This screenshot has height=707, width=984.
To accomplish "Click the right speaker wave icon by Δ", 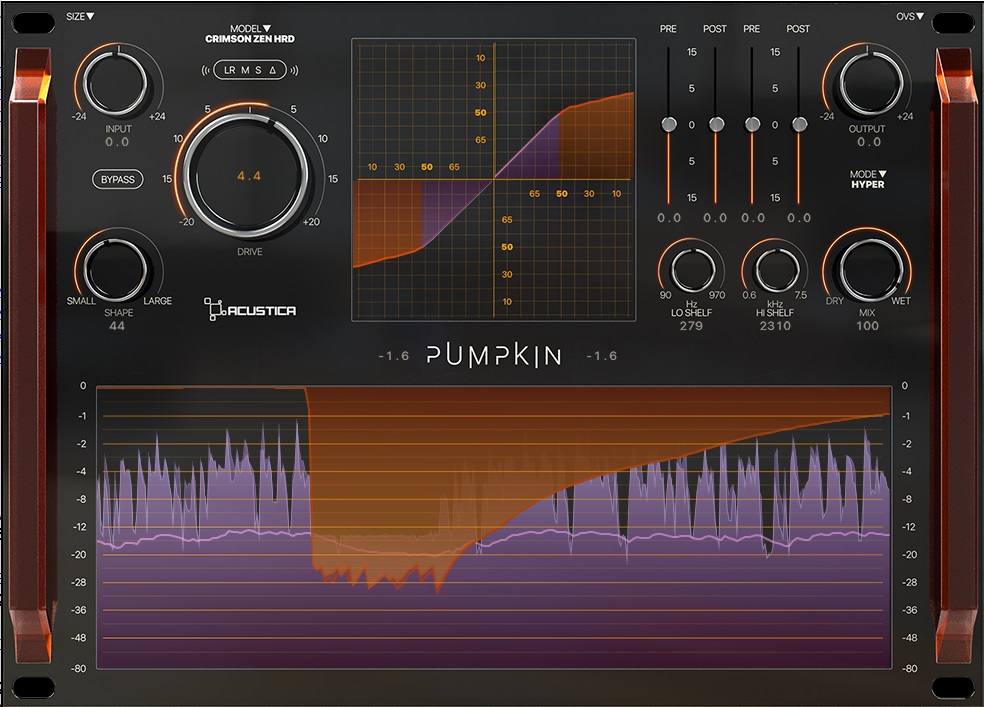I will [x=294, y=70].
